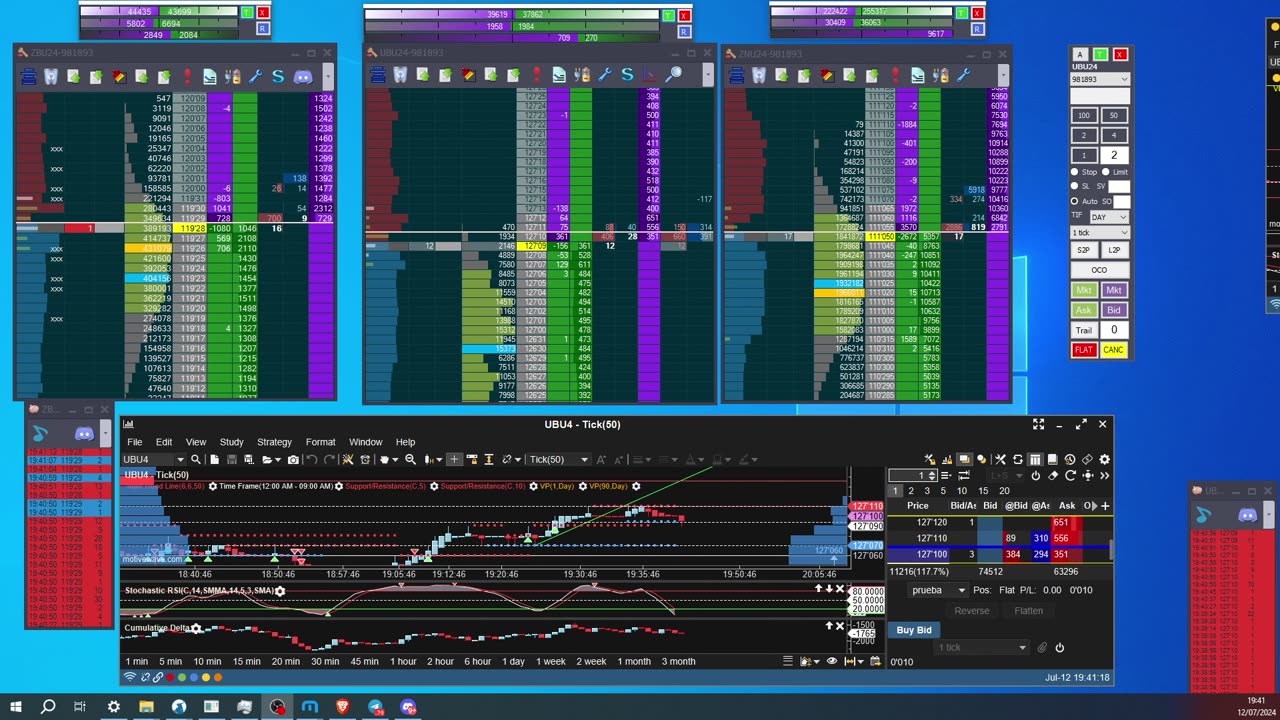Image resolution: width=1280 pixels, height=720 pixels.
Task: Open Stochastic RSI study settings gear
Action: coord(280,591)
